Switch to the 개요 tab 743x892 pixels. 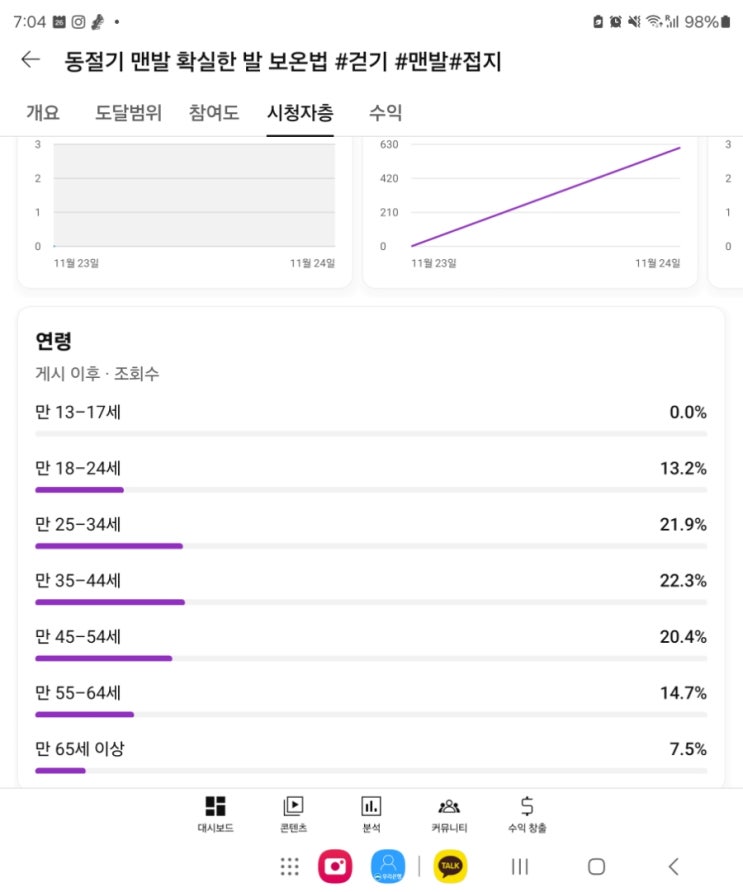coord(43,113)
